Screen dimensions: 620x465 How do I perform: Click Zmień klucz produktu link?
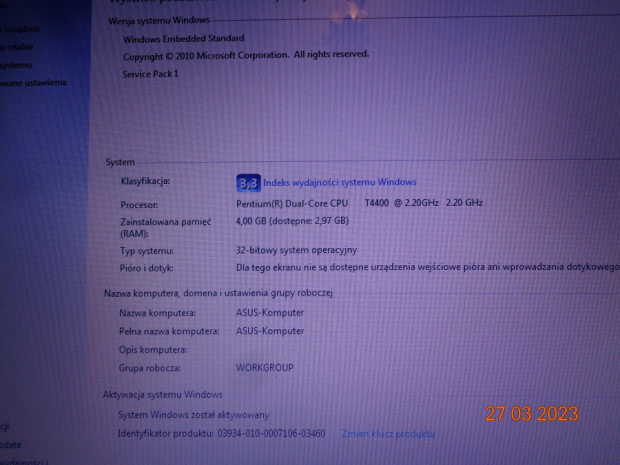click(388, 434)
